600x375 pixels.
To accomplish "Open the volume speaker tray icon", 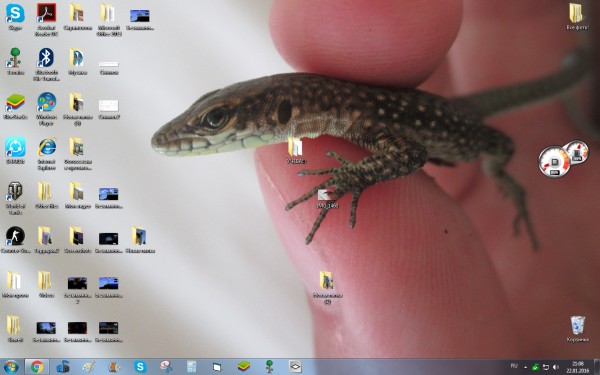I will pos(556,367).
